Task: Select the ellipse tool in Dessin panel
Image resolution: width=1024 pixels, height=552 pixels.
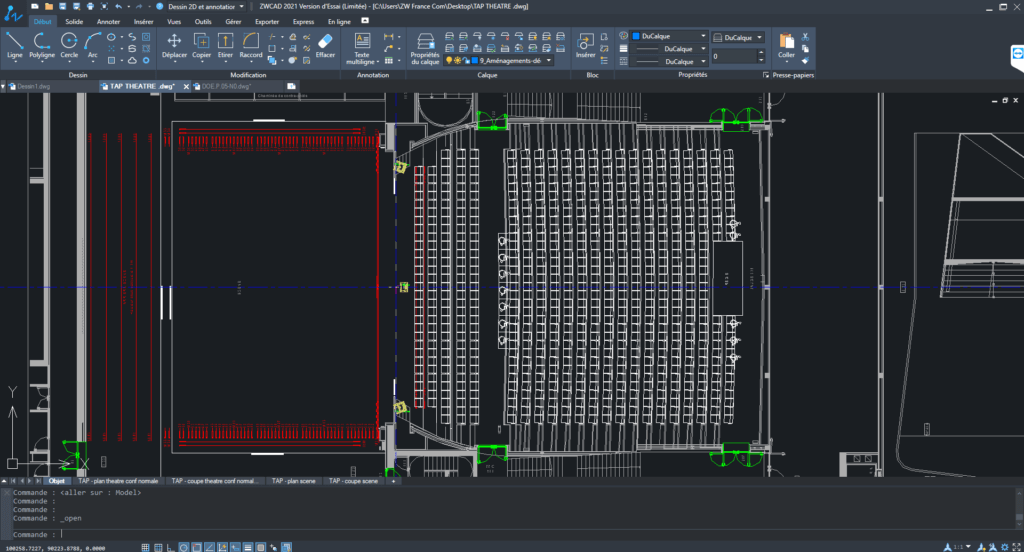Action: pyautogui.click(x=111, y=37)
